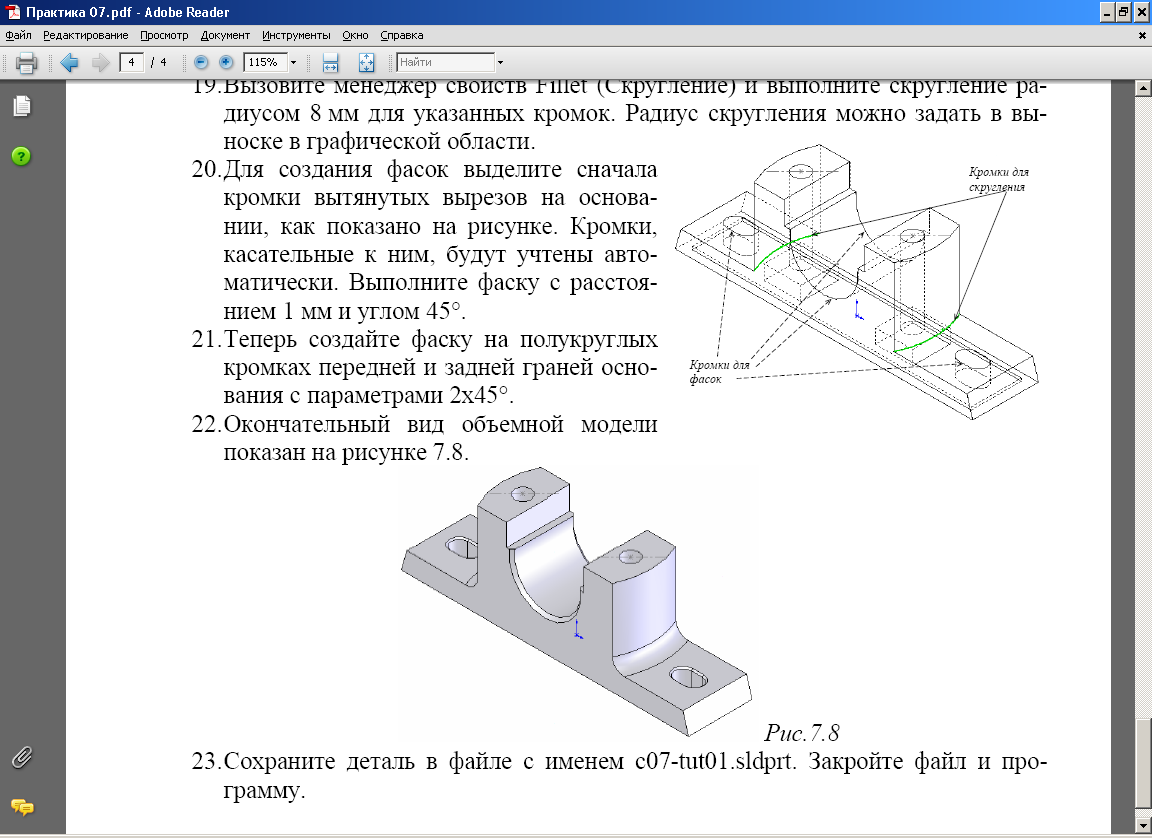The image size is (1152, 838).
Task: Select the Fit Page icon
Action: 366,62
